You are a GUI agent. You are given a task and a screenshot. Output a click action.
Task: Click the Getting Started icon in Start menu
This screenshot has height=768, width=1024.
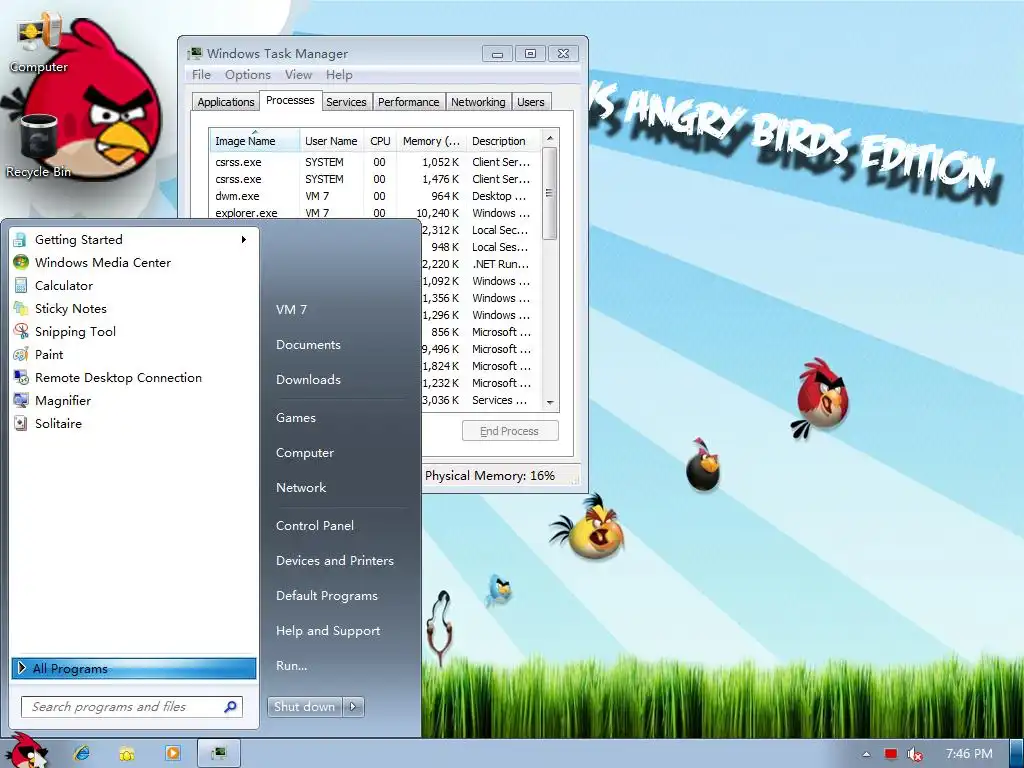tap(20, 240)
